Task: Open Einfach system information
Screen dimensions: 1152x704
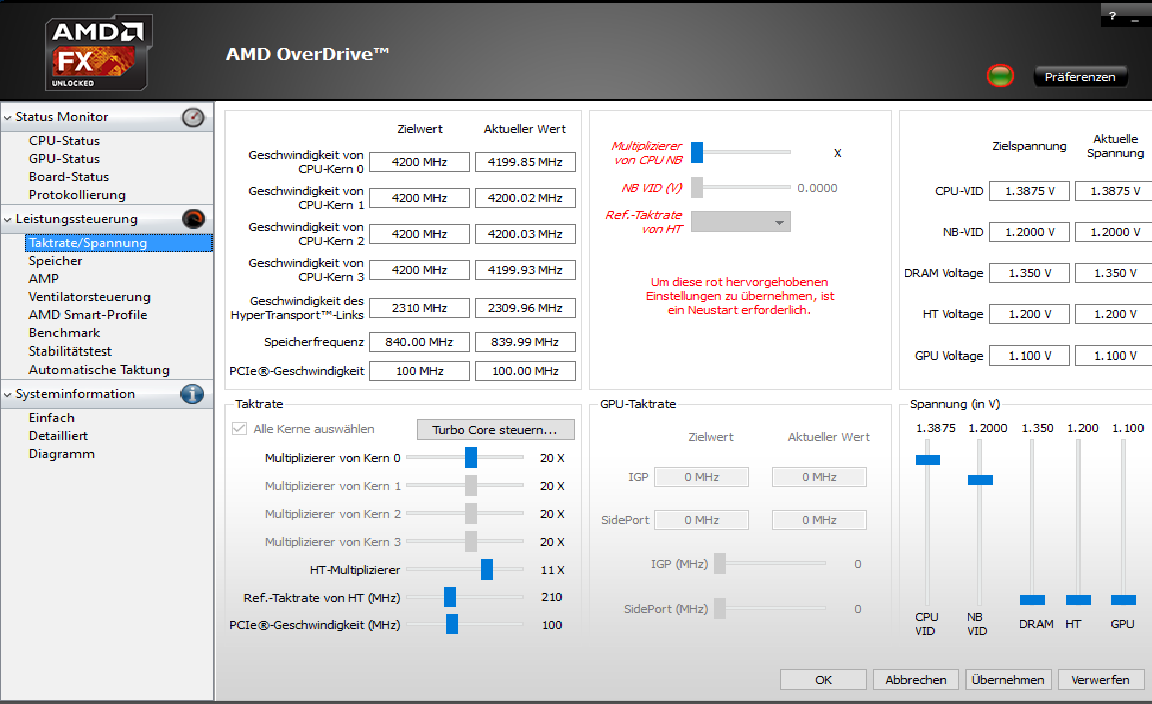Action: [51, 417]
